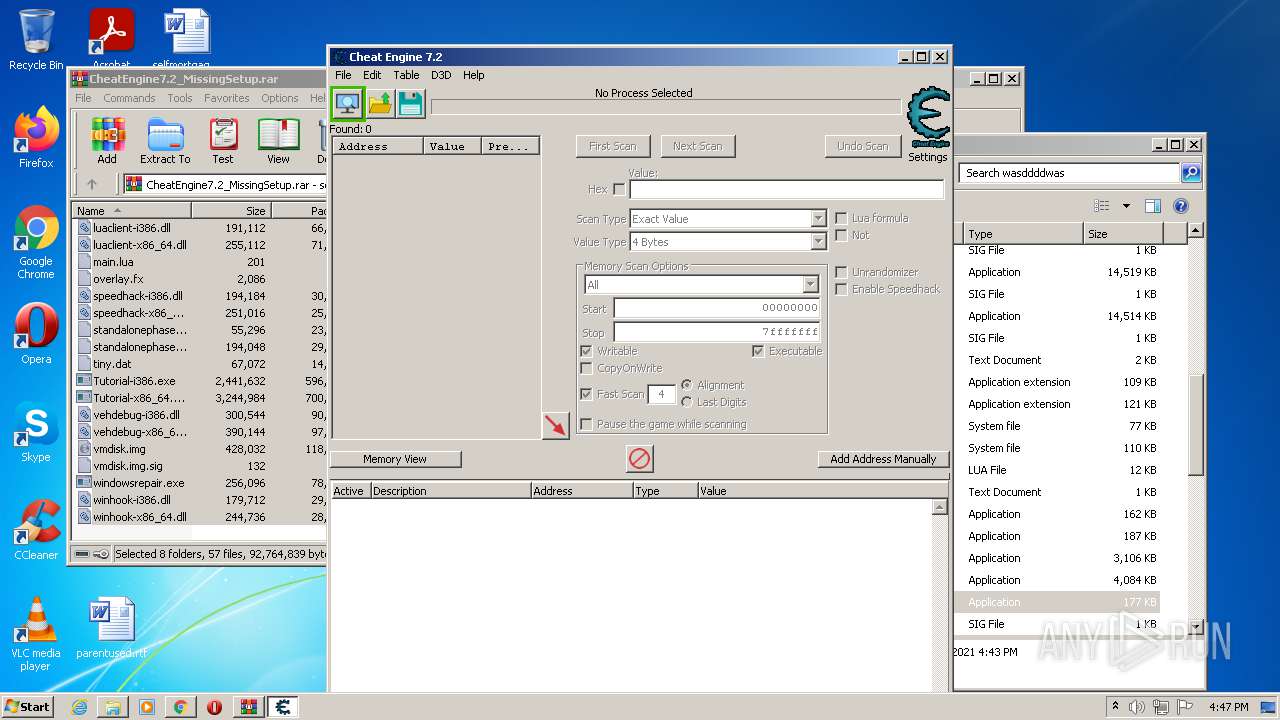Screen dimensions: 1280x720
Task: Click the open folder icon in Cheat Engine
Action: (x=380, y=103)
